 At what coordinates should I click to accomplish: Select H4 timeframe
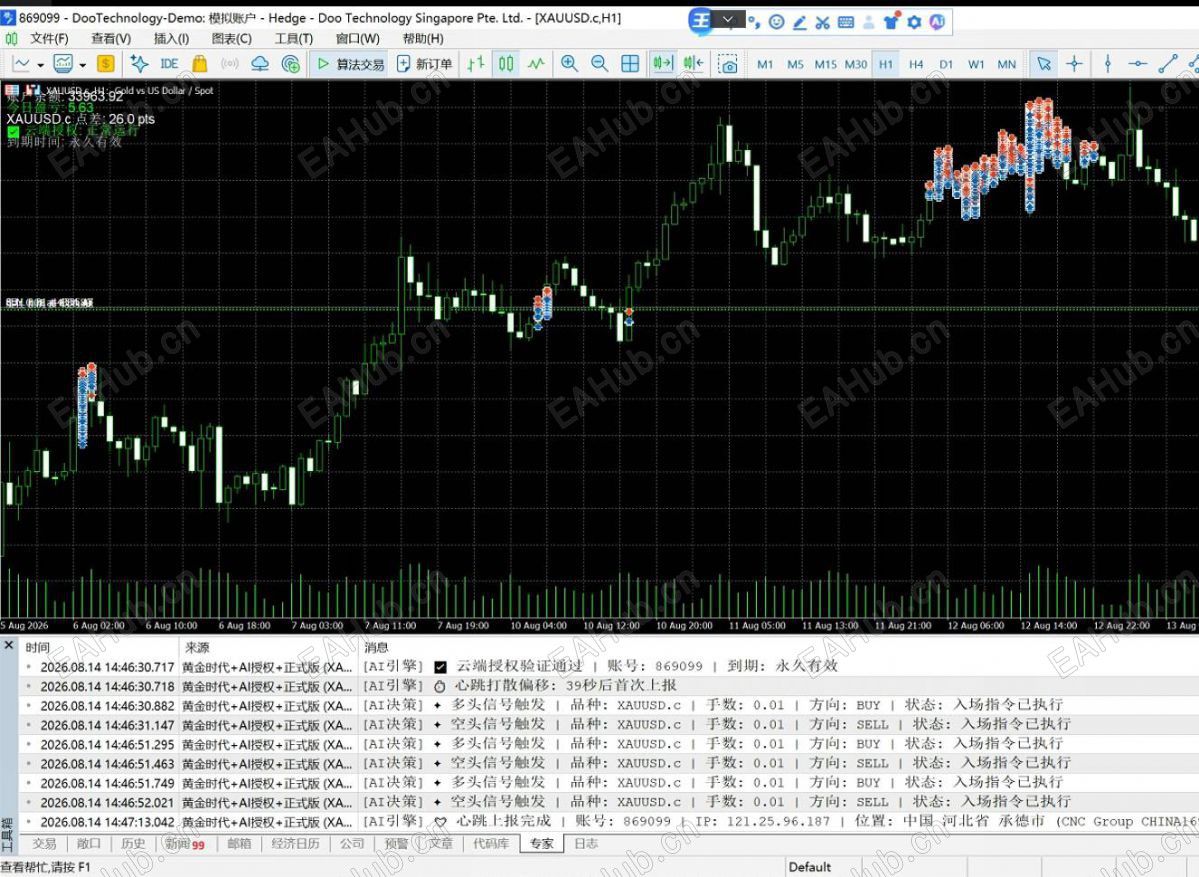[x=916, y=65]
